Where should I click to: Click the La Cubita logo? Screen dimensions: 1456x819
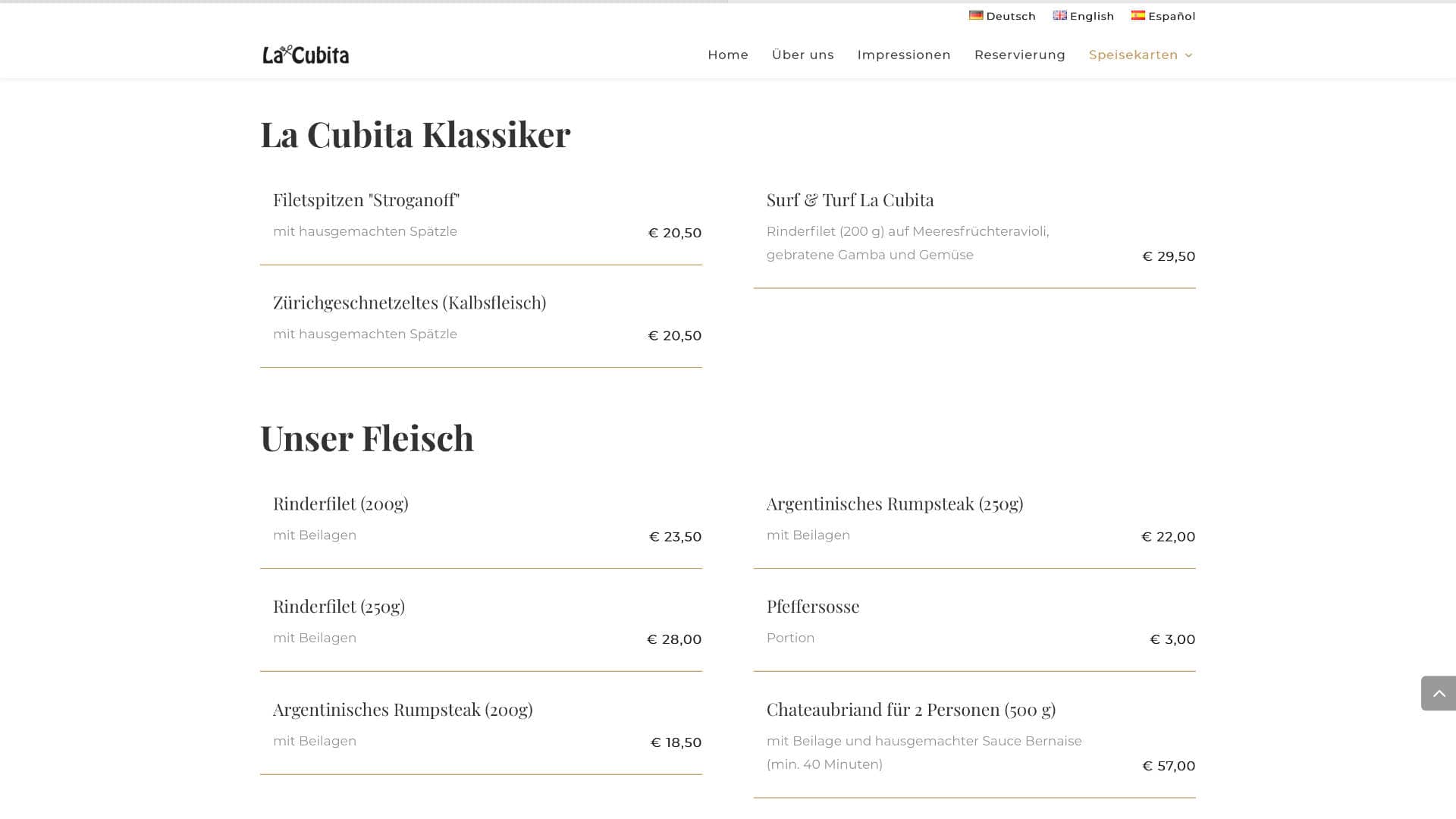tap(306, 55)
